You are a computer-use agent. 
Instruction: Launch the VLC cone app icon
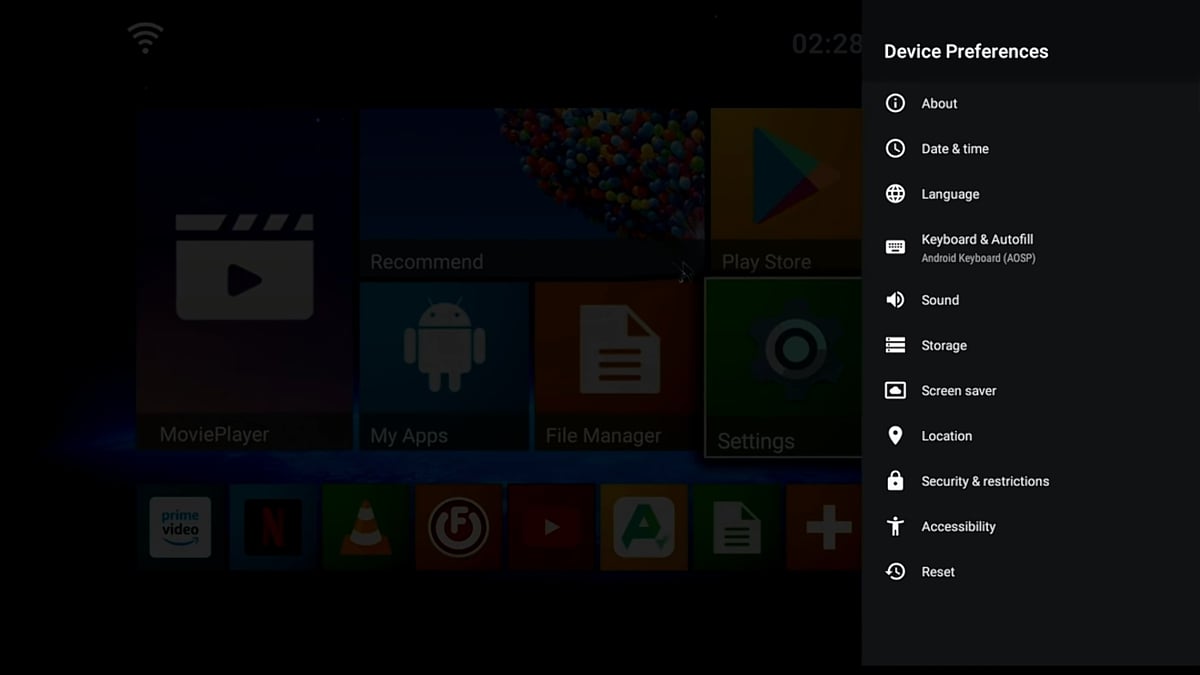coord(366,526)
